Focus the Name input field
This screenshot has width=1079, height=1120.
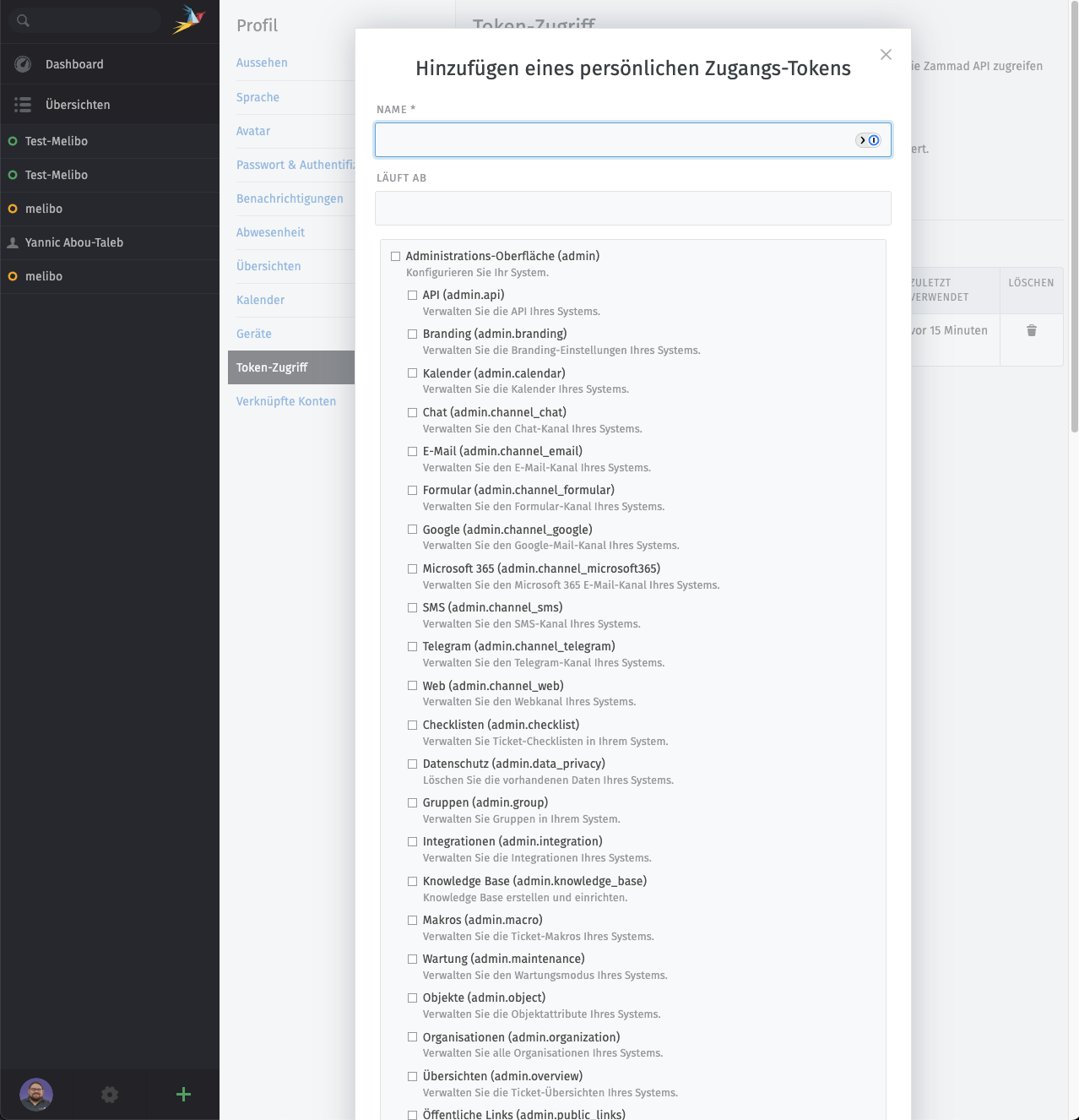tap(612, 140)
